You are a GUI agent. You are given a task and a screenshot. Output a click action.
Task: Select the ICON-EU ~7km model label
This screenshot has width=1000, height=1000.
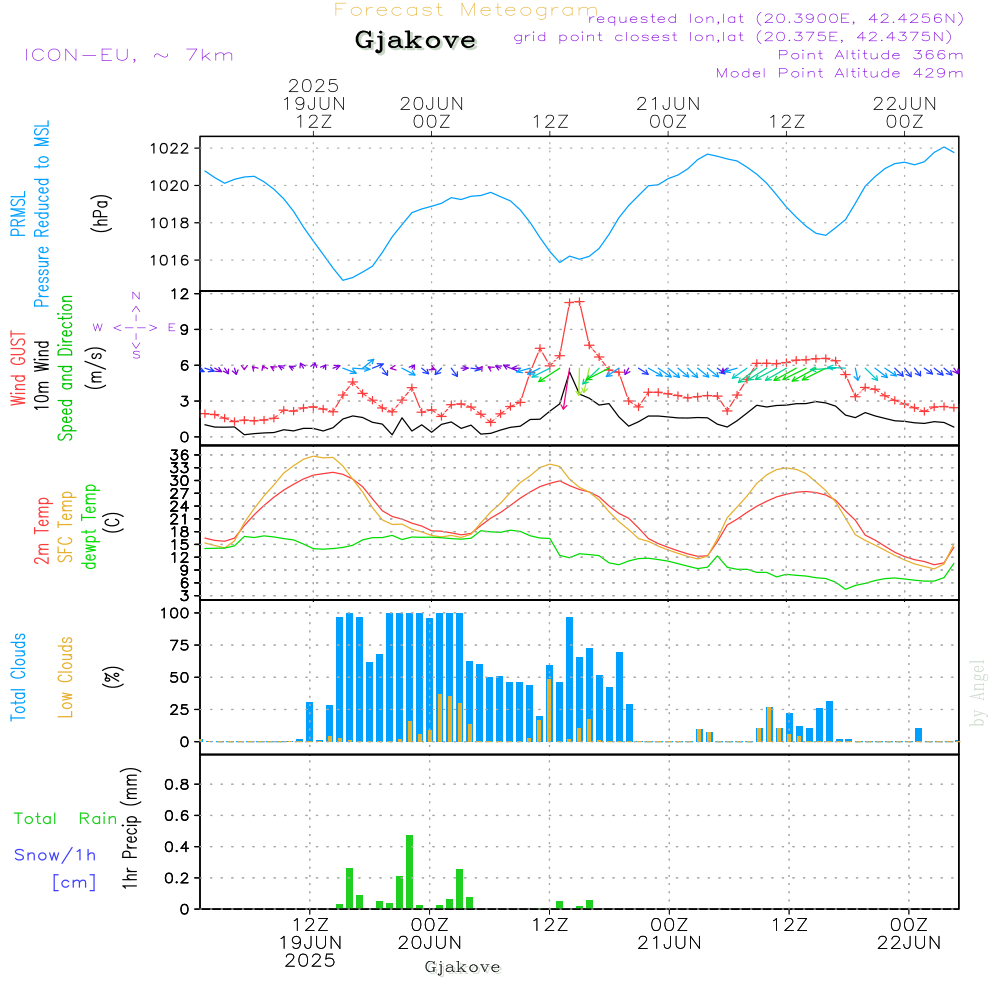(x=129, y=55)
